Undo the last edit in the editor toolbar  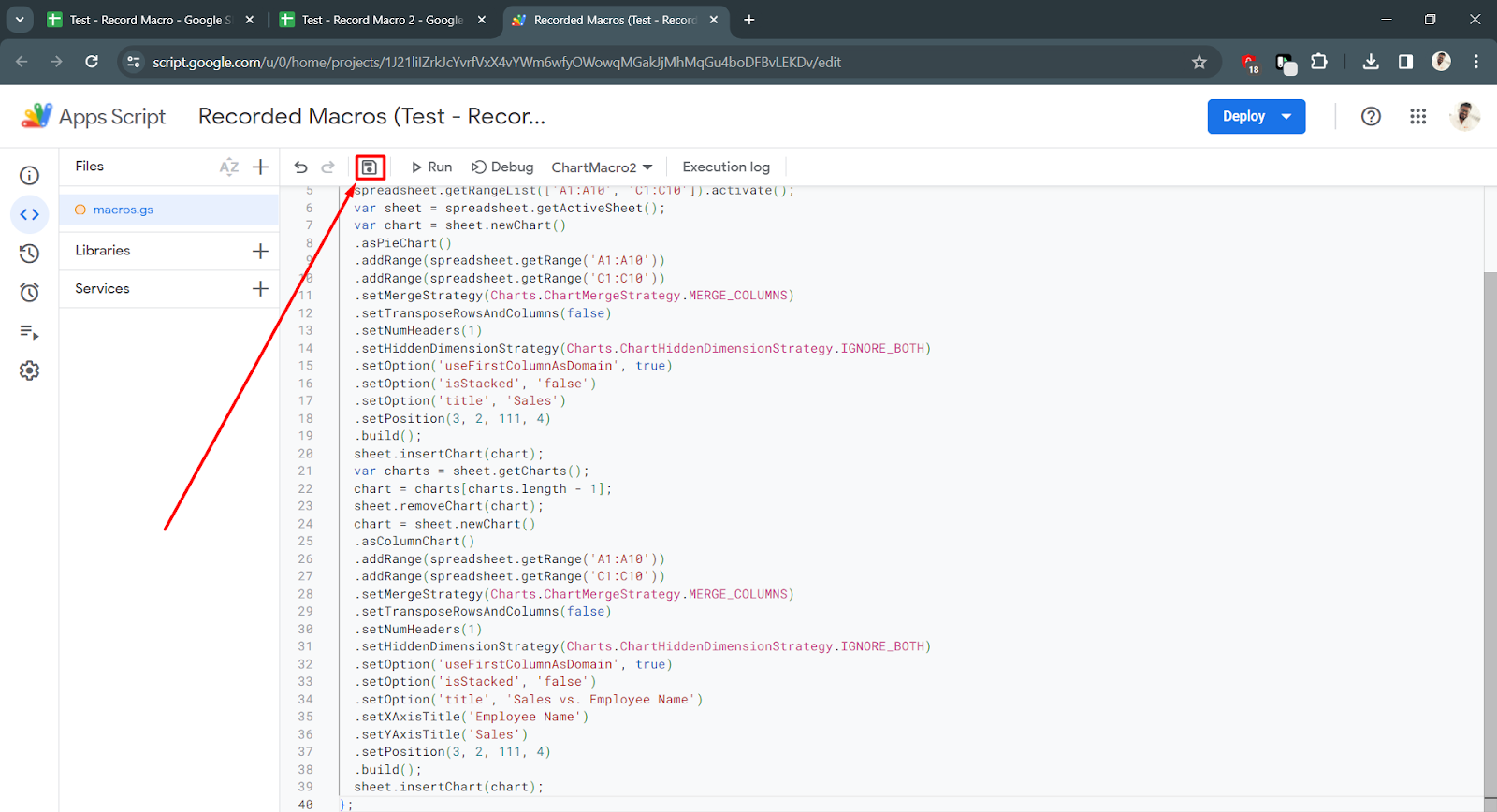tap(300, 167)
